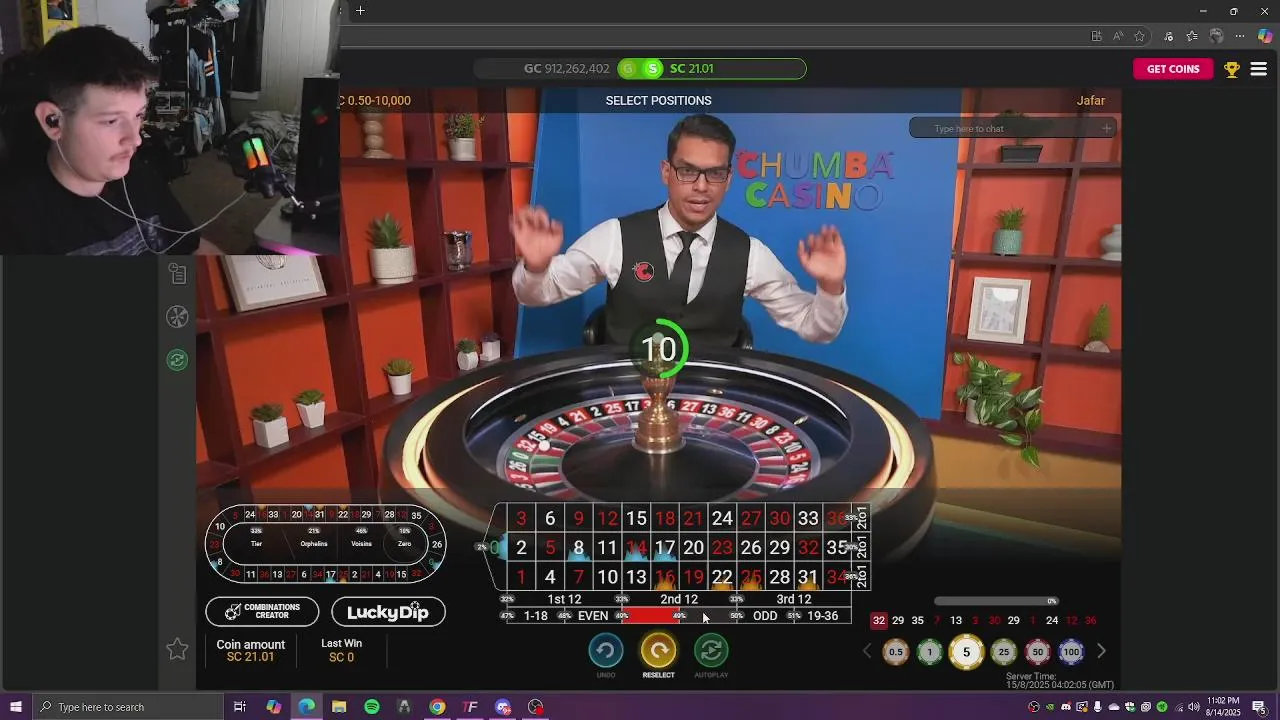Screen dimensions: 1280x720
Task: Bet on the 1st 12 dozen
Action: [564, 599]
